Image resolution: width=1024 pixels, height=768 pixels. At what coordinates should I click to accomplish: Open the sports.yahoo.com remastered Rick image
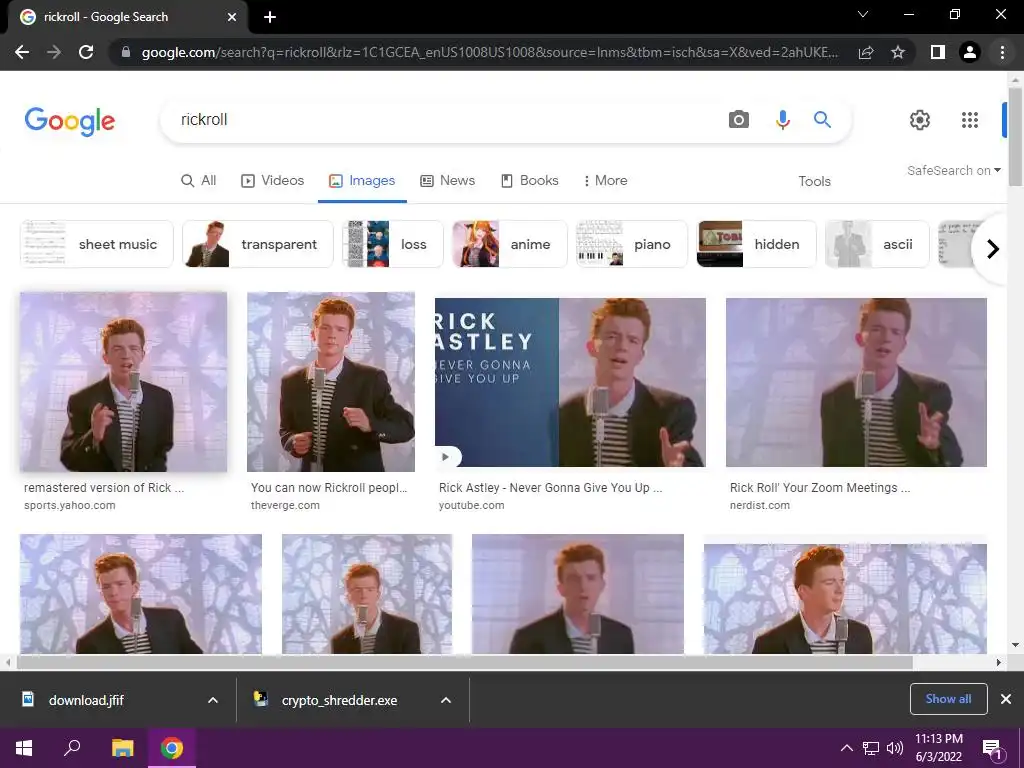(123, 382)
